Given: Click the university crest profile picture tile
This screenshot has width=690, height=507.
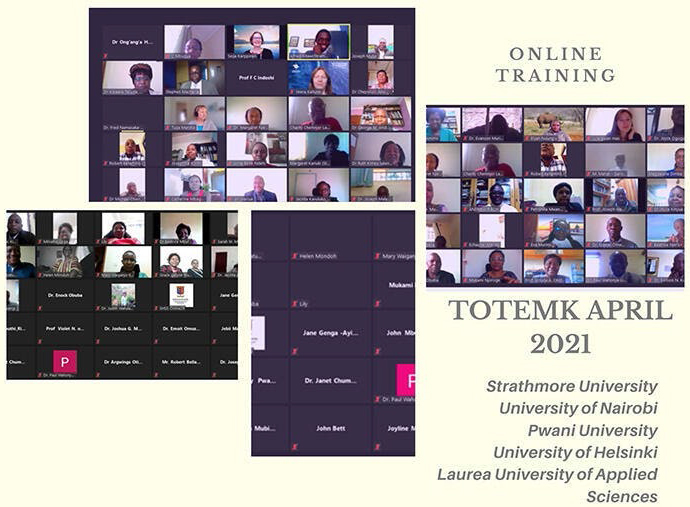Looking at the screenshot, I should 181,295.
